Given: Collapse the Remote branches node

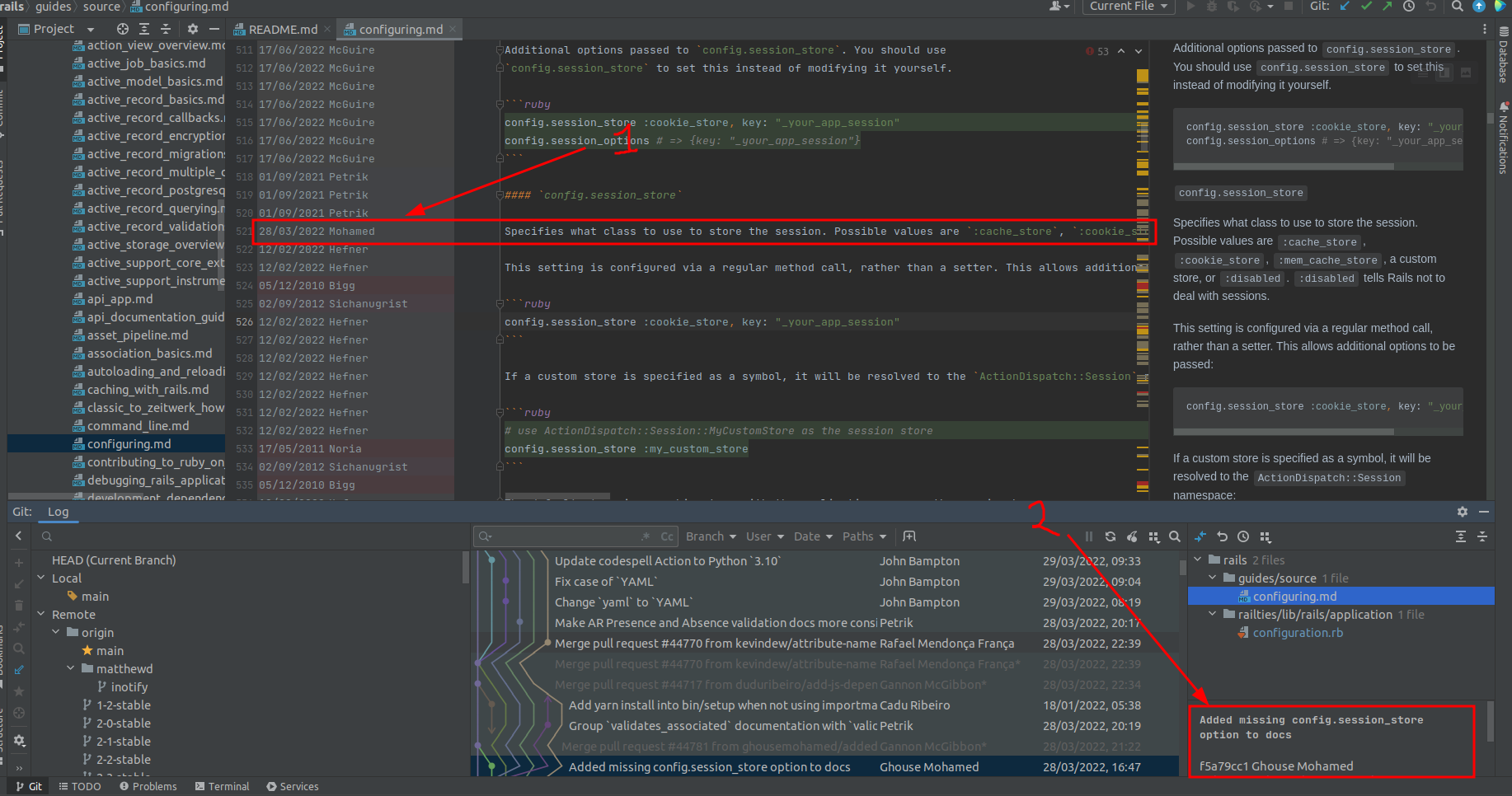Looking at the screenshot, I should pos(41,614).
